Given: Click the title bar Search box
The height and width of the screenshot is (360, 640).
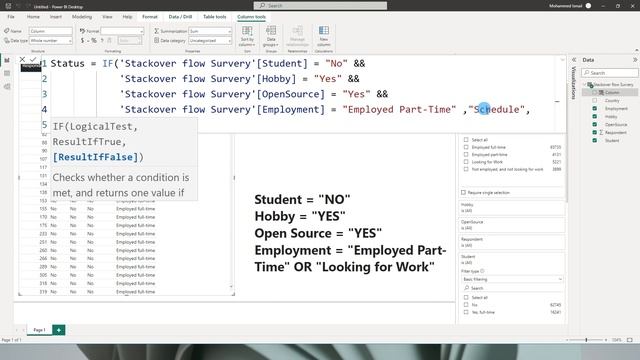Looking at the screenshot, I should click(x=320, y=6).
